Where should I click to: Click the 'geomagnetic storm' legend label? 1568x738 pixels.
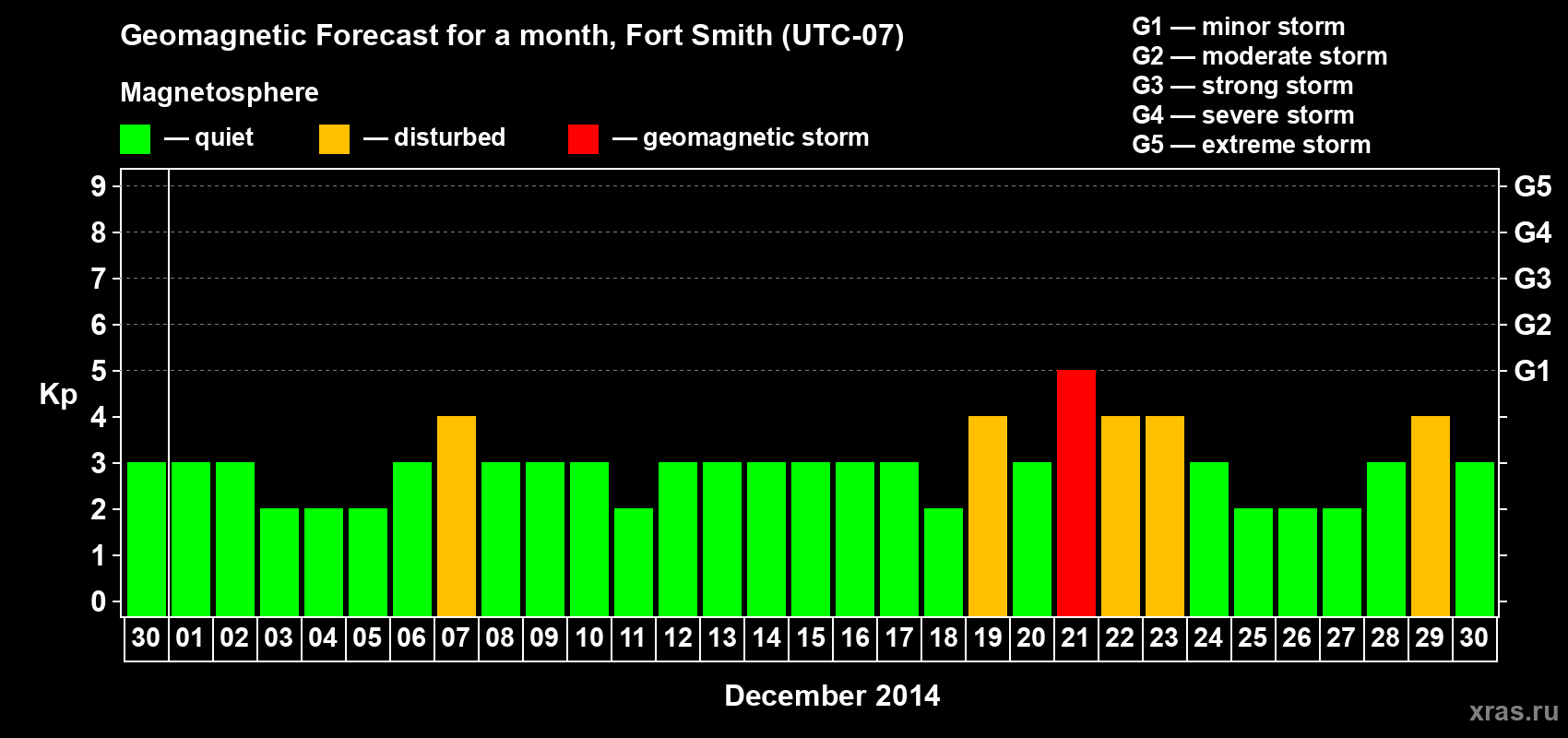pyautogui.click(x=755, y=138)
